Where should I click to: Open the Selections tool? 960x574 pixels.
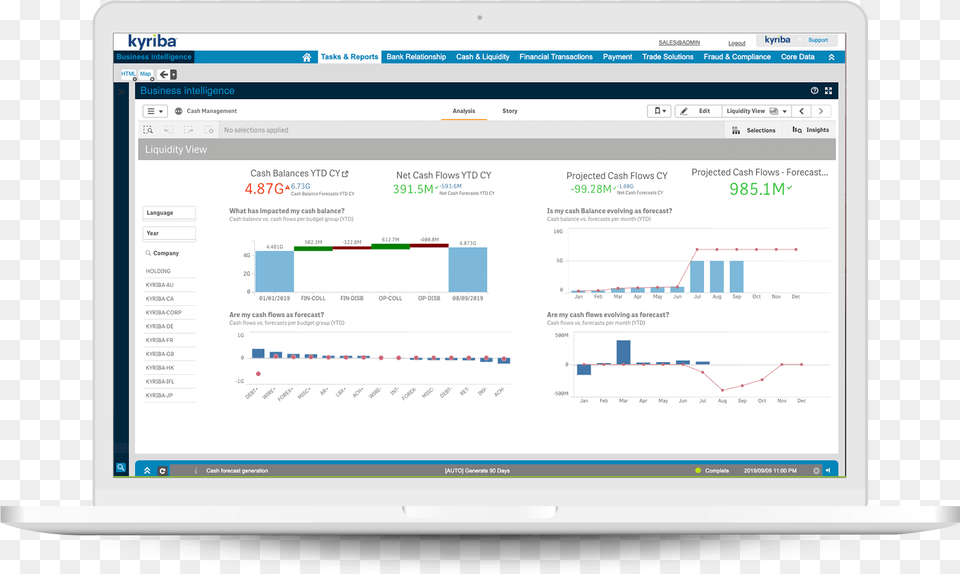pos(754,130)
